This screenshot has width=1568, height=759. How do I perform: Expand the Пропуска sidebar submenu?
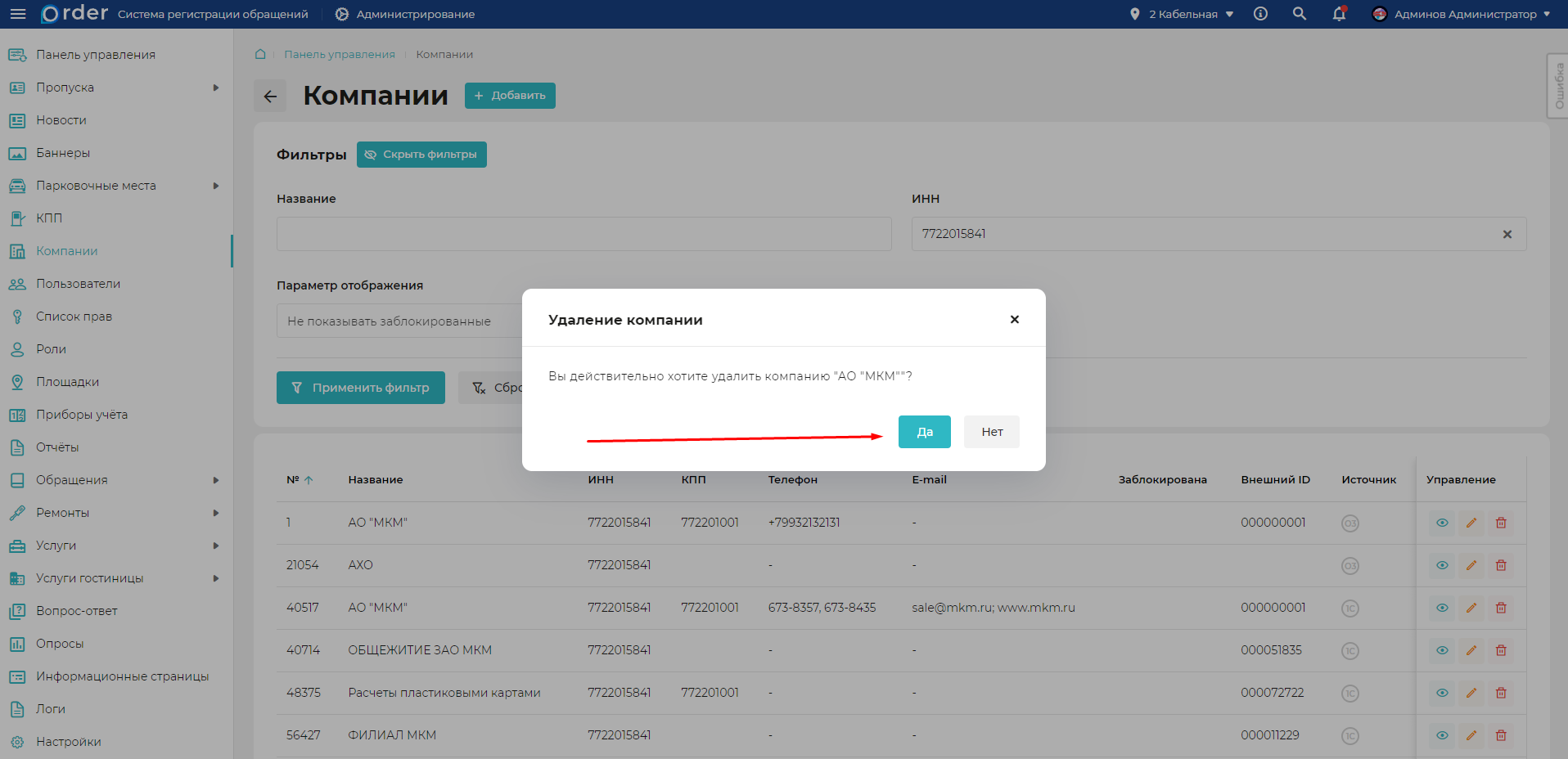tap(216, 88)
